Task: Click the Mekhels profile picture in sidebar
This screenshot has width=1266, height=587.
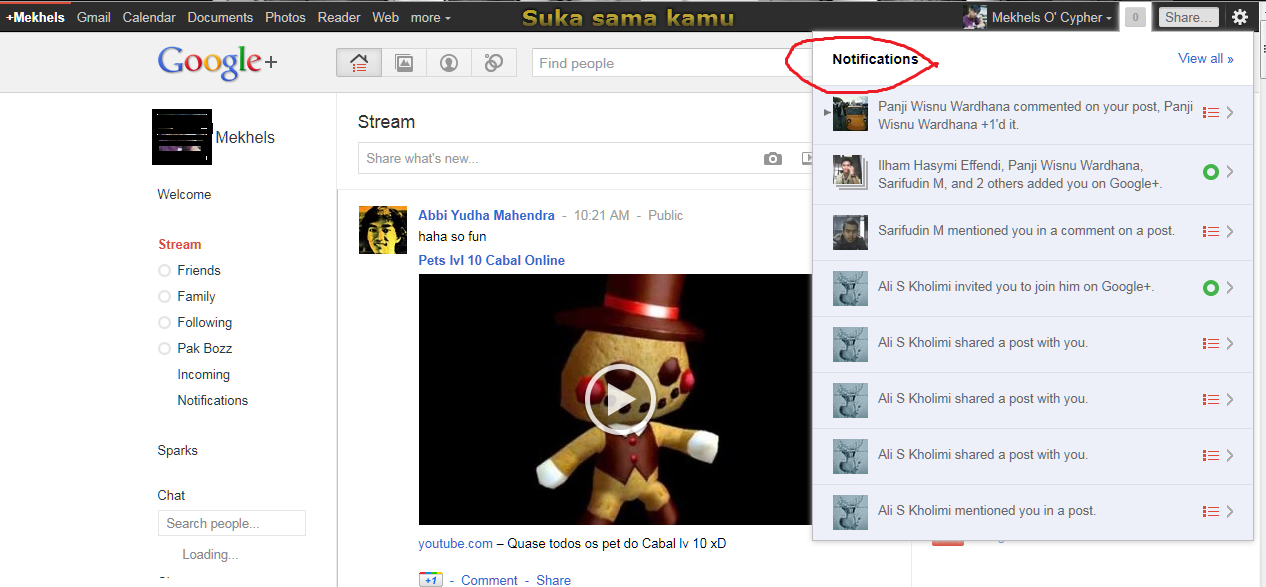Action: tap(182, 137)
